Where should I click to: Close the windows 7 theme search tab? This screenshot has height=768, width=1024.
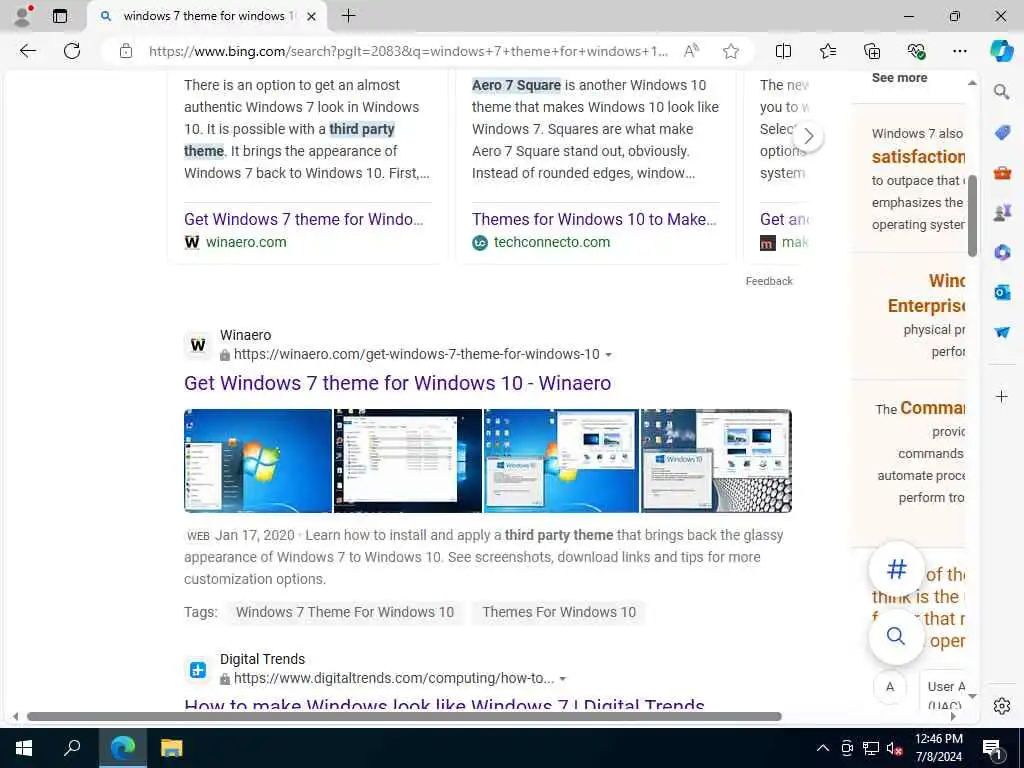click(312, 16)
